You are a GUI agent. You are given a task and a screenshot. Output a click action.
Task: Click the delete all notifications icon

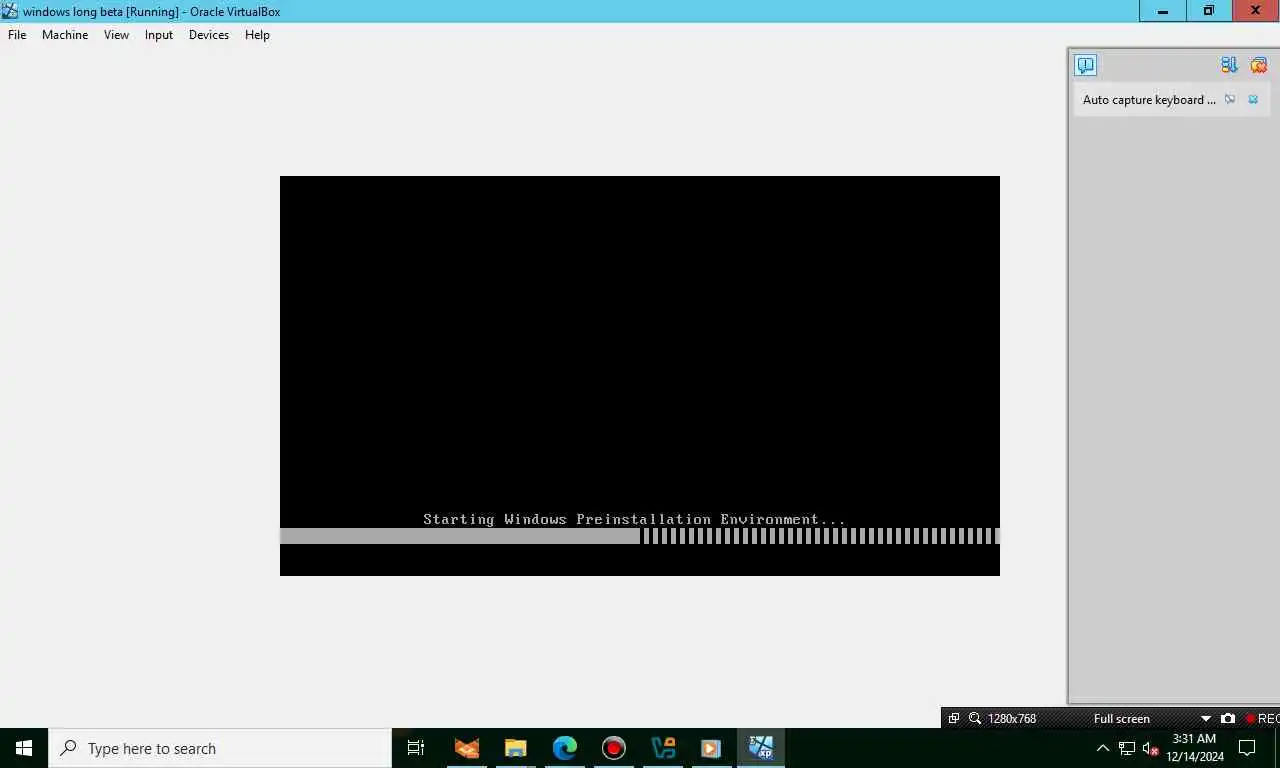click(x=1258, y=65)
